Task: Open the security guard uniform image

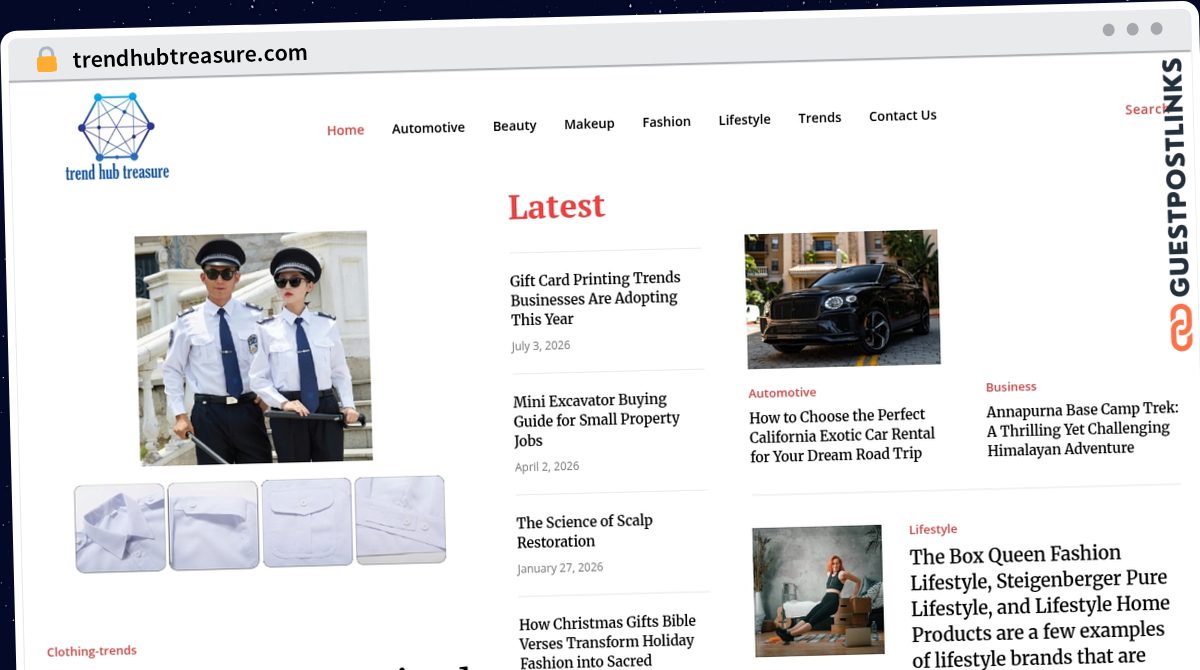Action: (x=253, y=348)
